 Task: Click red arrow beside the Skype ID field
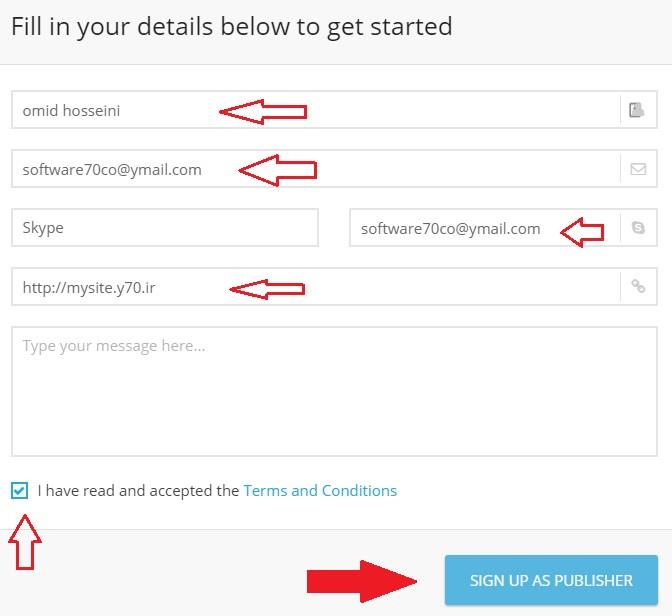pos(582,233)
